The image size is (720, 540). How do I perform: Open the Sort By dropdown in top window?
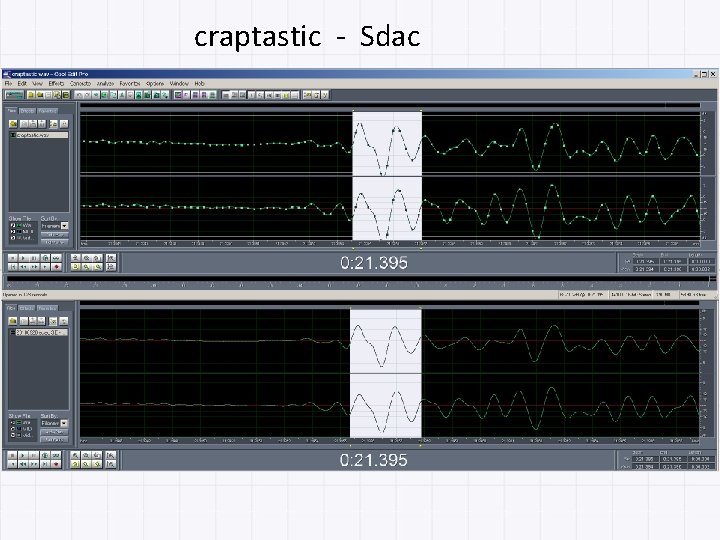[x=64, y=225]
